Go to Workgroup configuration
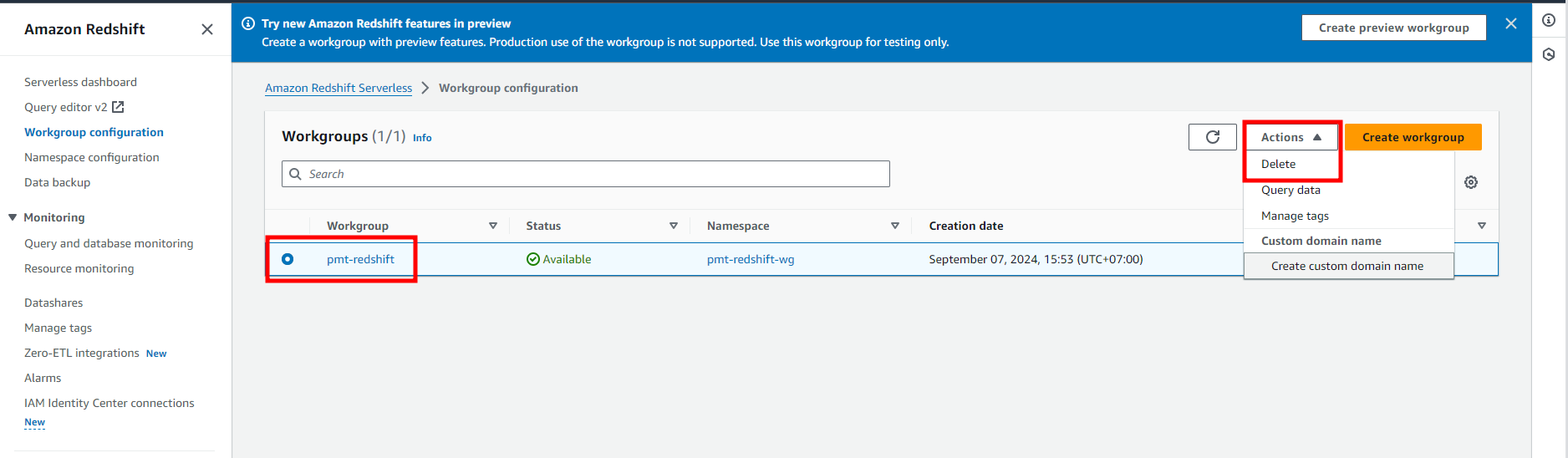Screen dimensions: 1568x458 click(94, 132)
